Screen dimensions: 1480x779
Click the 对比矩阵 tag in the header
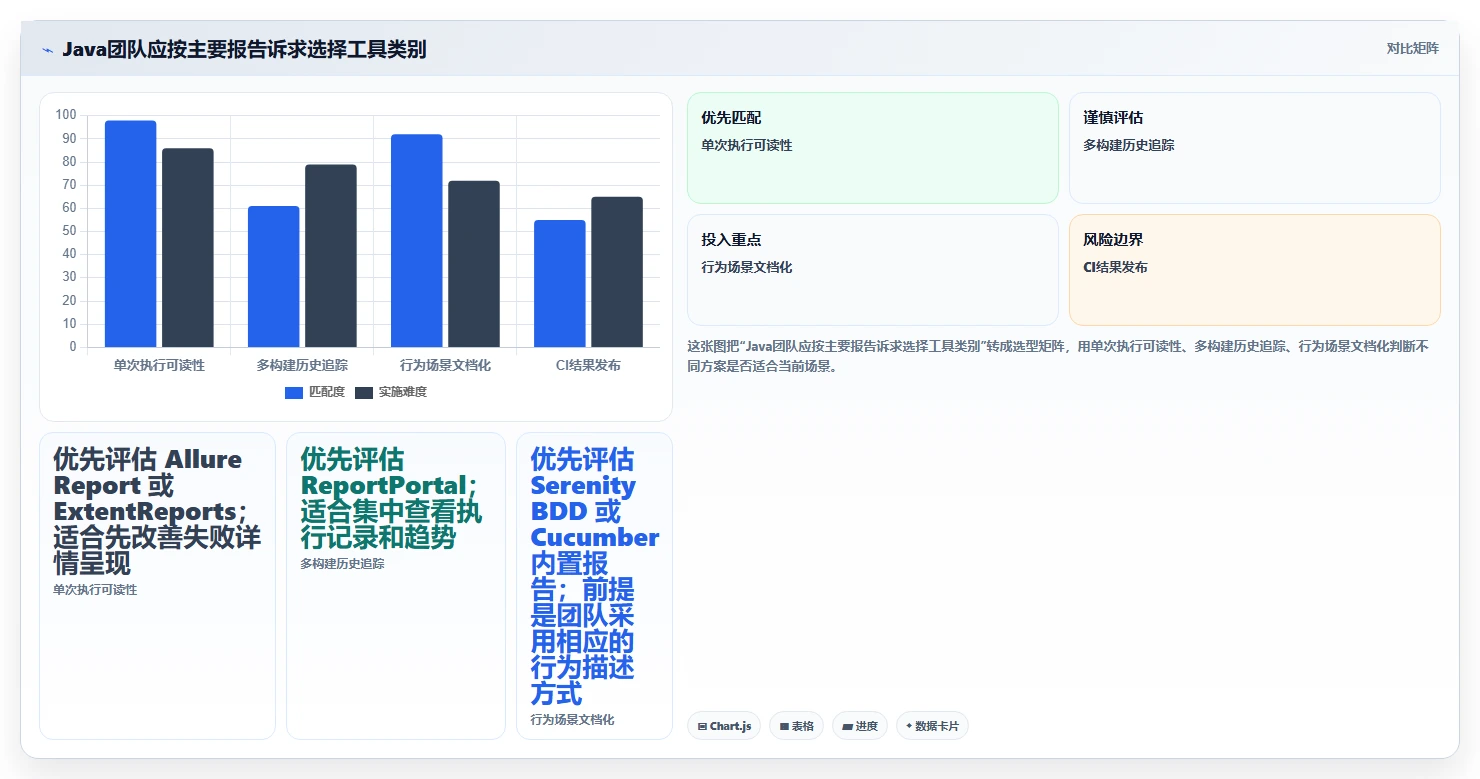coord(1412,49)
